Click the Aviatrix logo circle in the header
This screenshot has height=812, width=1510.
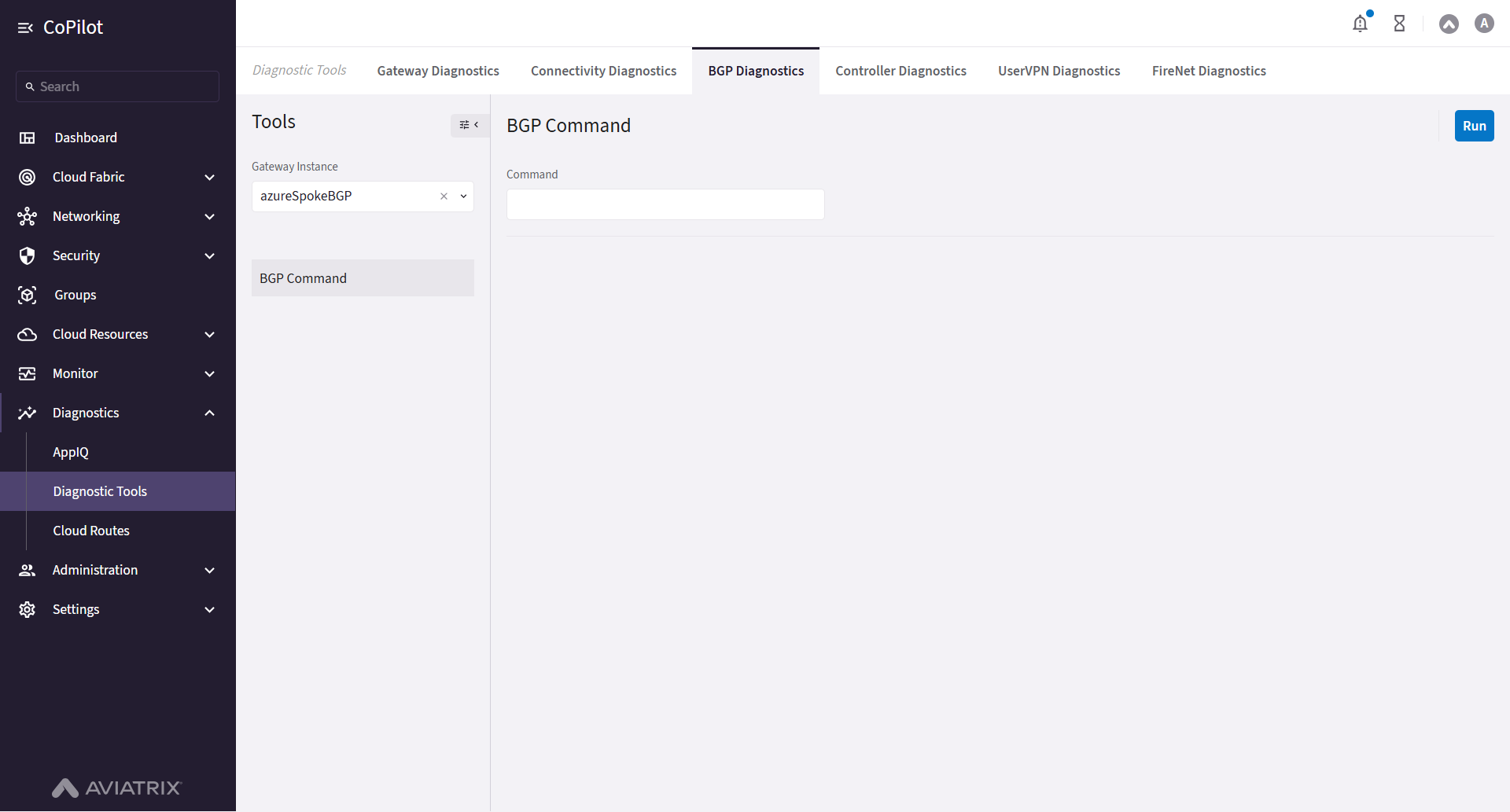(x=1449, y=24)
